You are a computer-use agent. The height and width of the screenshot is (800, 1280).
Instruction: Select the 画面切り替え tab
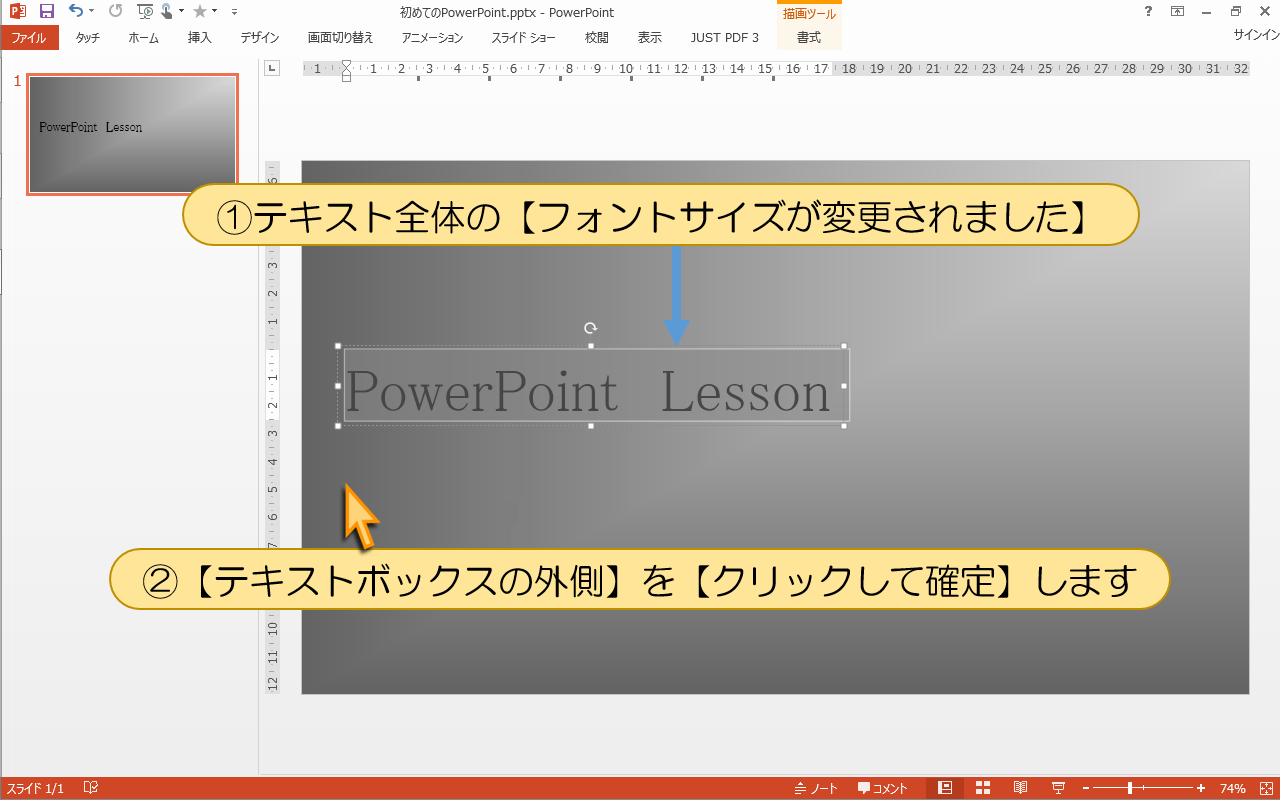[x=340, y=38]
